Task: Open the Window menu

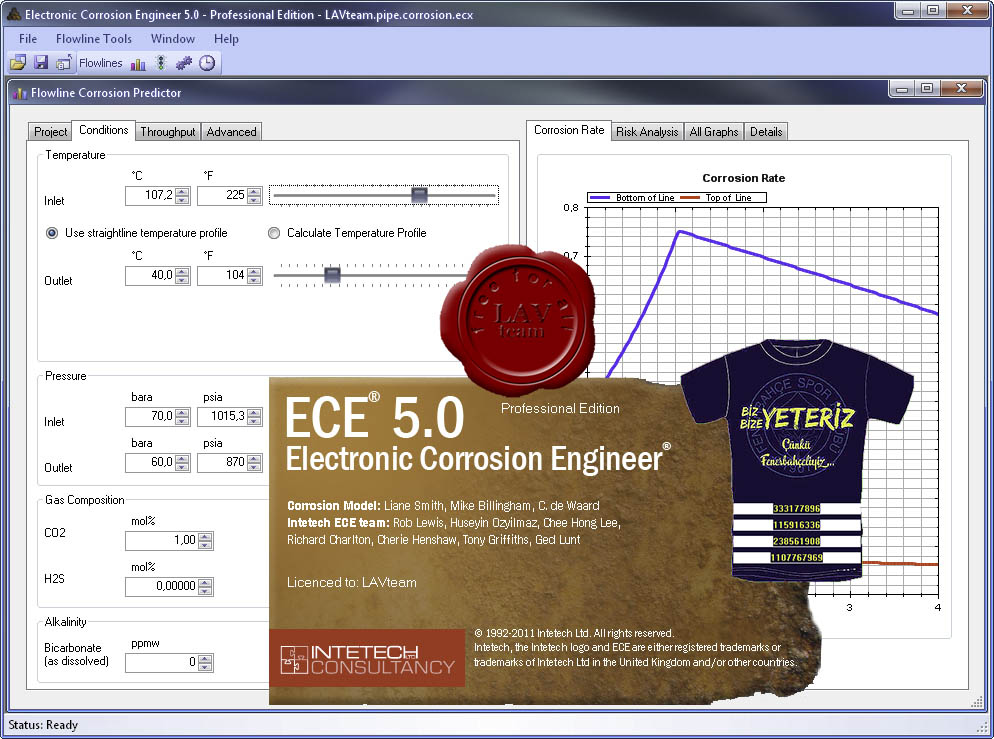Action: click(x=172, y=39)
